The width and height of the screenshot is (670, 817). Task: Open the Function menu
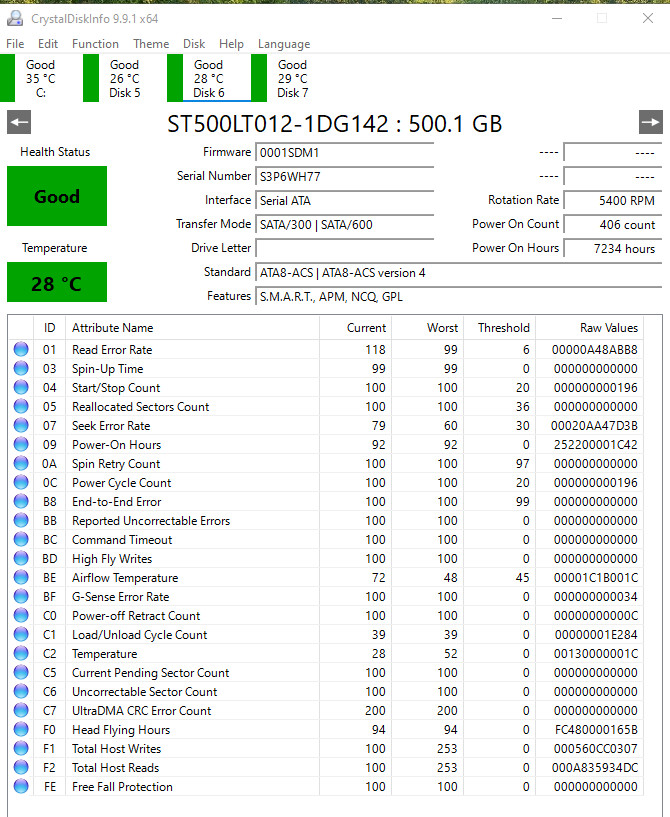click(95, 44)
